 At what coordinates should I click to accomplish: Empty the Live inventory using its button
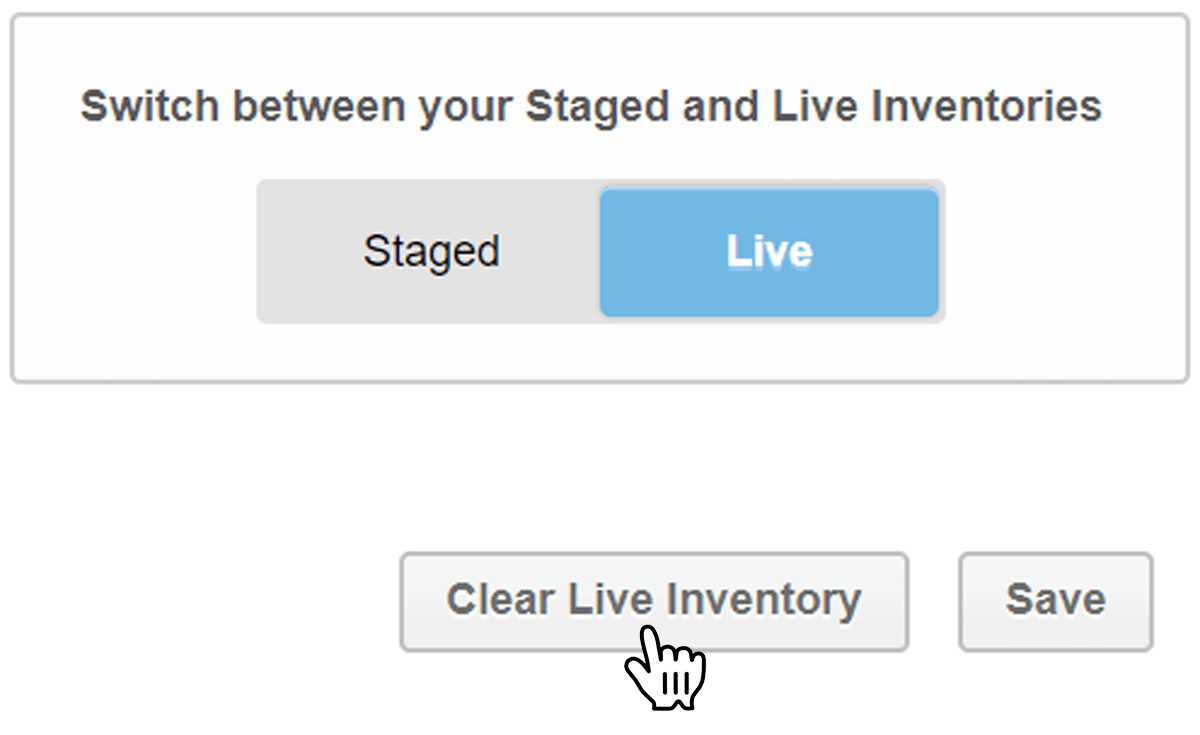(654, 600)
